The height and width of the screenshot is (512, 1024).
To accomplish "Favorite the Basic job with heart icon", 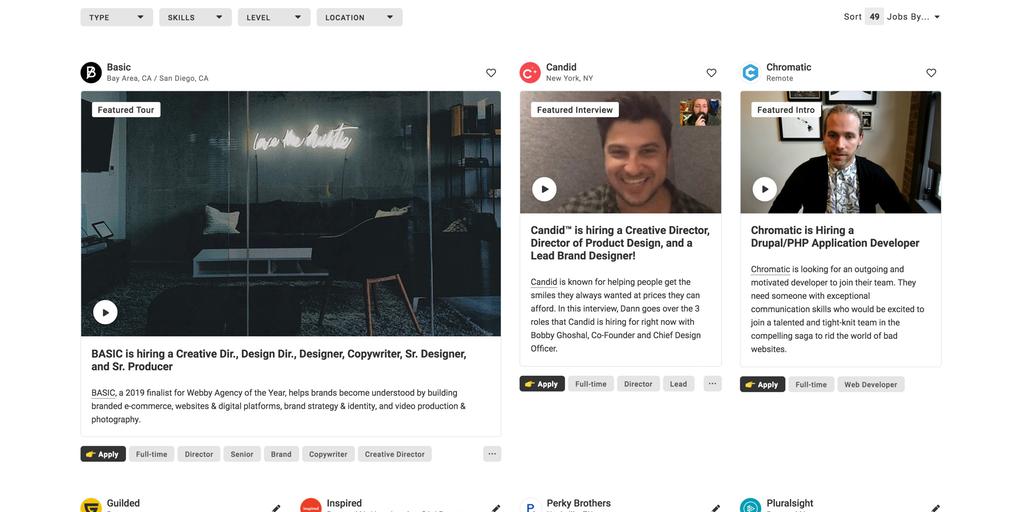I will (491, 72).
